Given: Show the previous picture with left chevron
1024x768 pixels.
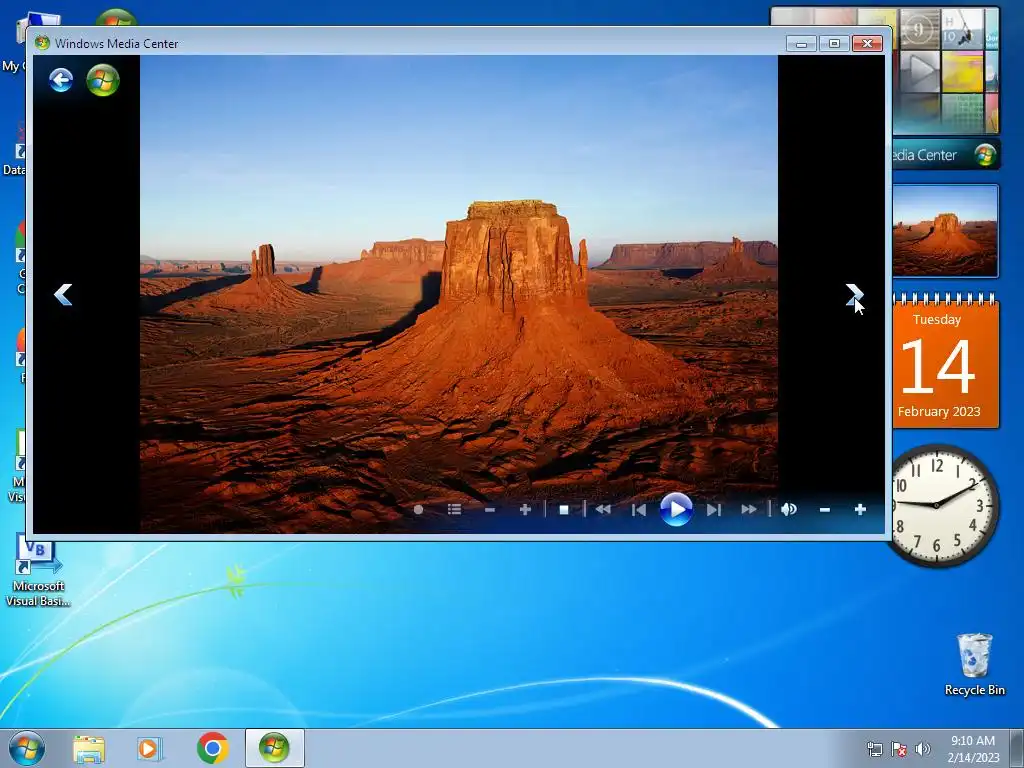Looking at the screenshot, I should [63, 295].
